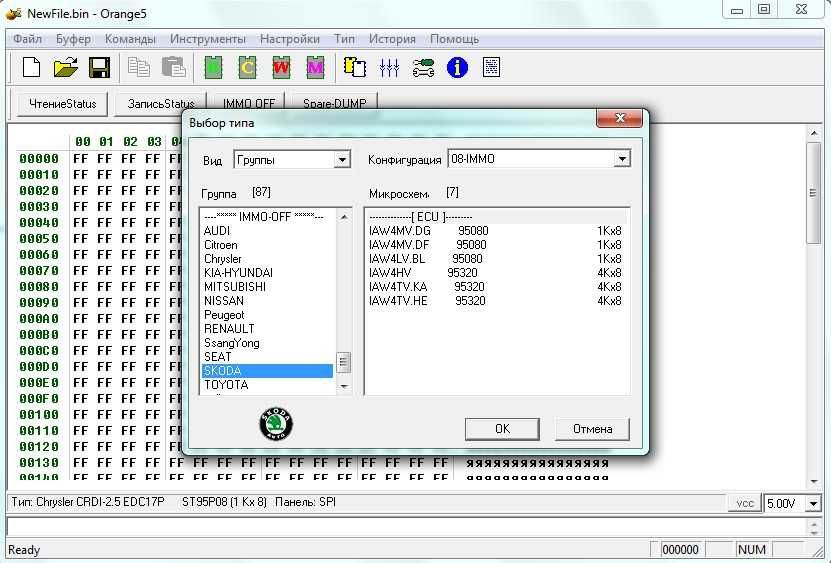Screen dimensions: 831x563
Task: Open the blue info icon
Action: (x=457, y=68)
